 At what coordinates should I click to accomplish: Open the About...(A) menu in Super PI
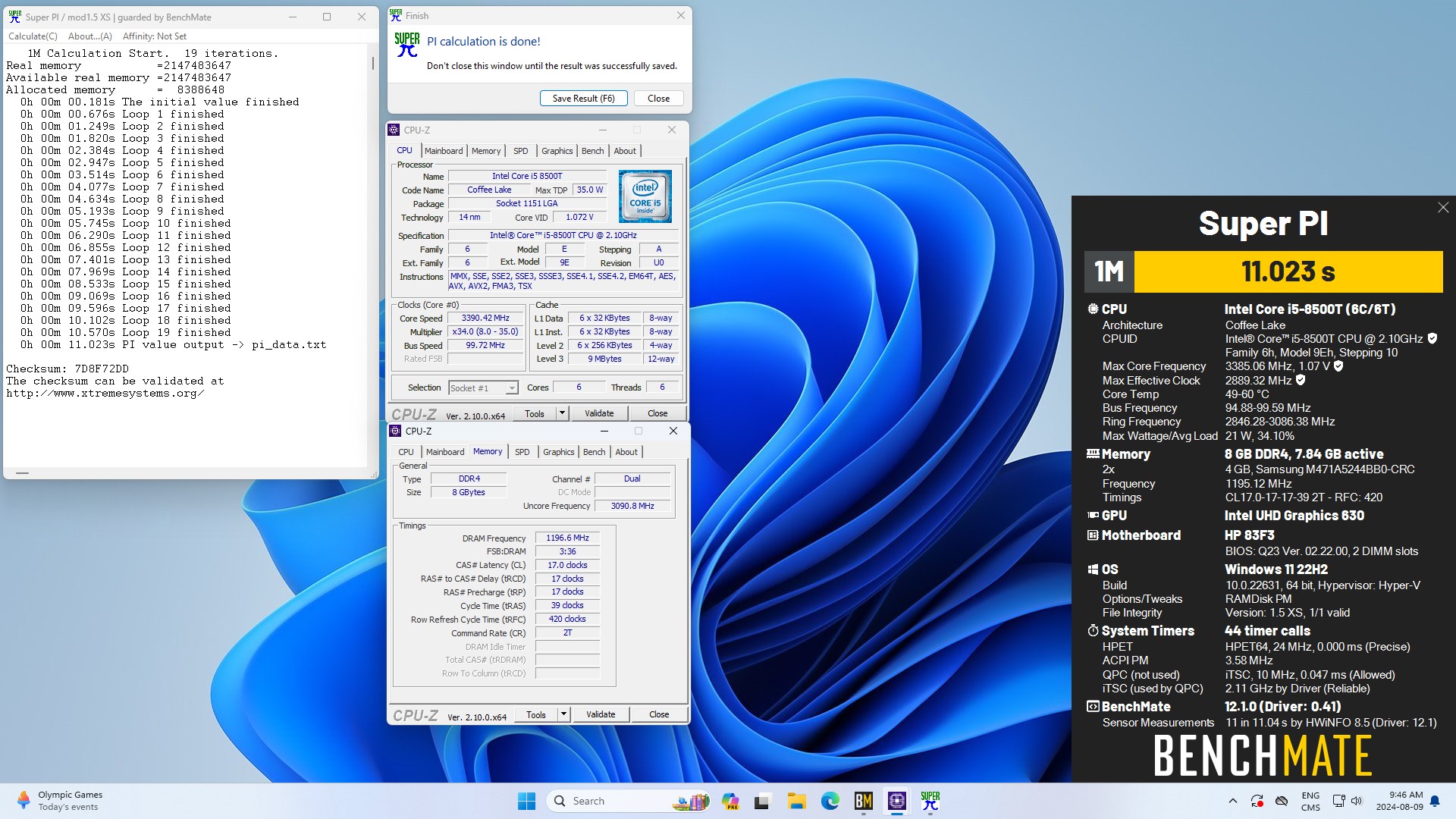[x=90, y=36]
